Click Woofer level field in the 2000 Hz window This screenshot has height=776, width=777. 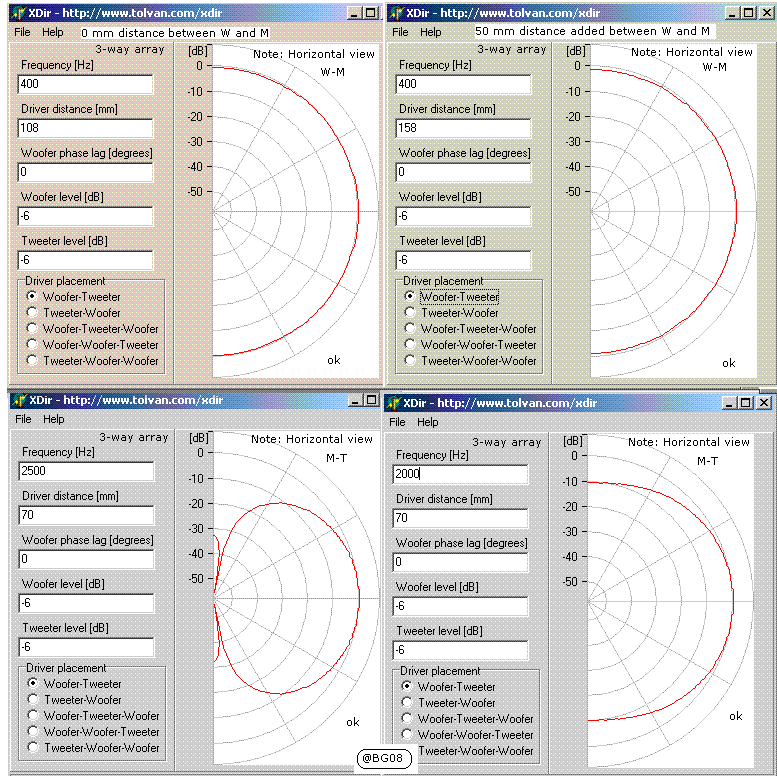pos(460,606)
